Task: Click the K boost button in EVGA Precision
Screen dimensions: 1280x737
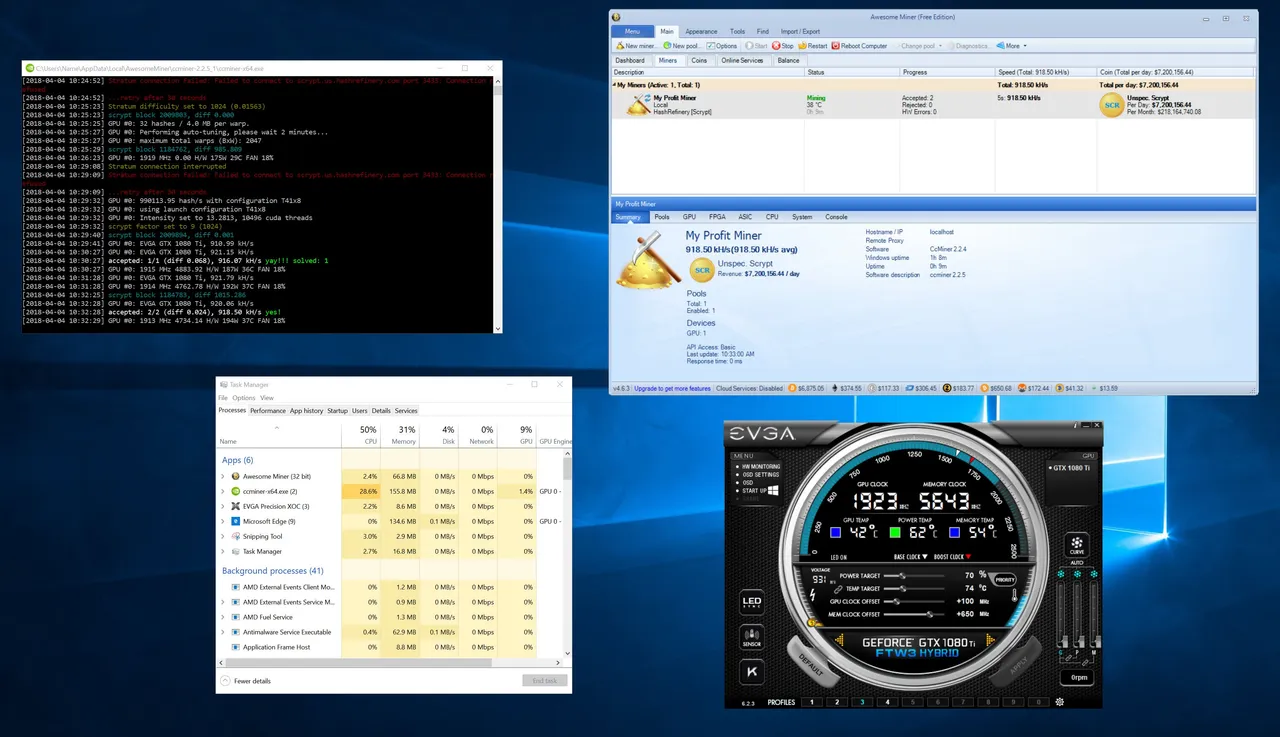Action: (x=751, y=671)
